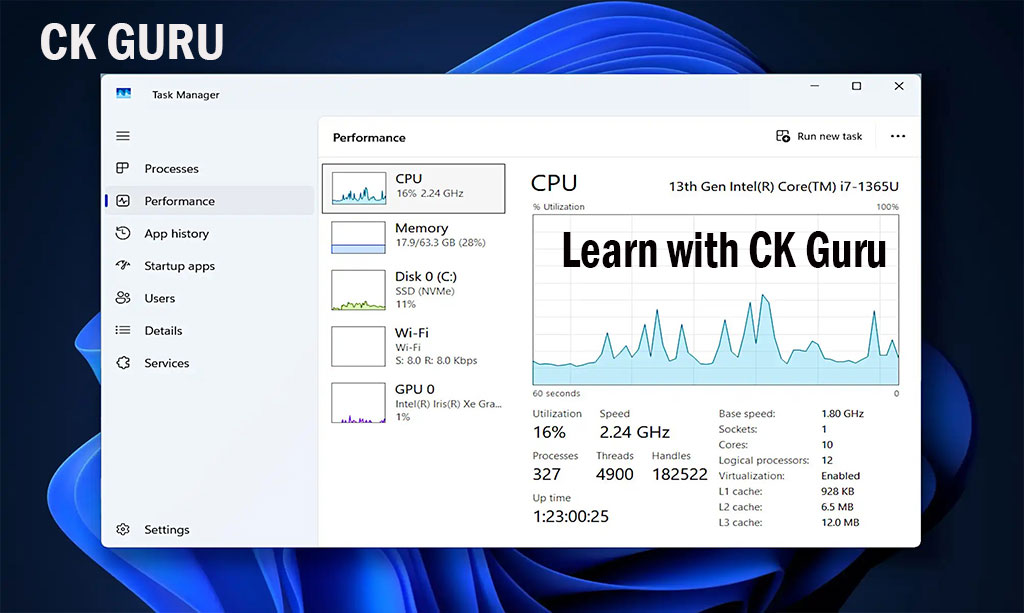Select the CPU mini graph thumbnail
Screen dimensions: 1024x613
tap(359, 188)
